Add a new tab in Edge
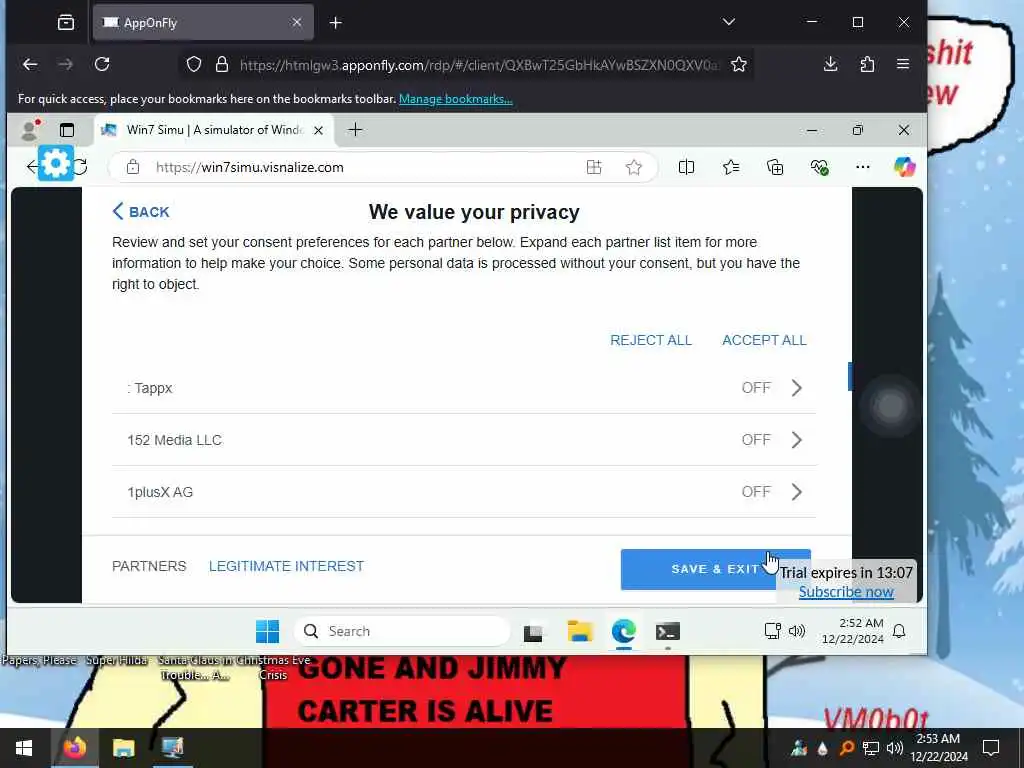 click(x=355, y=130)
